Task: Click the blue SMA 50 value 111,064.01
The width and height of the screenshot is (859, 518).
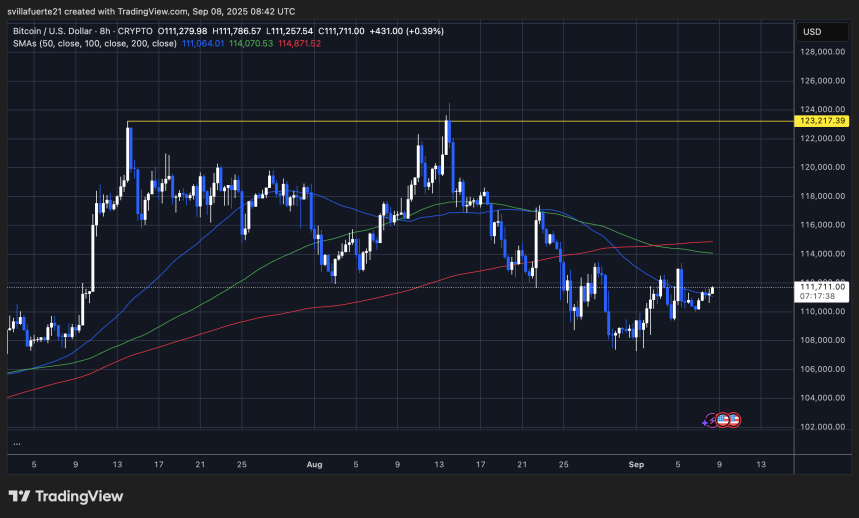Action: click(201, 44)
